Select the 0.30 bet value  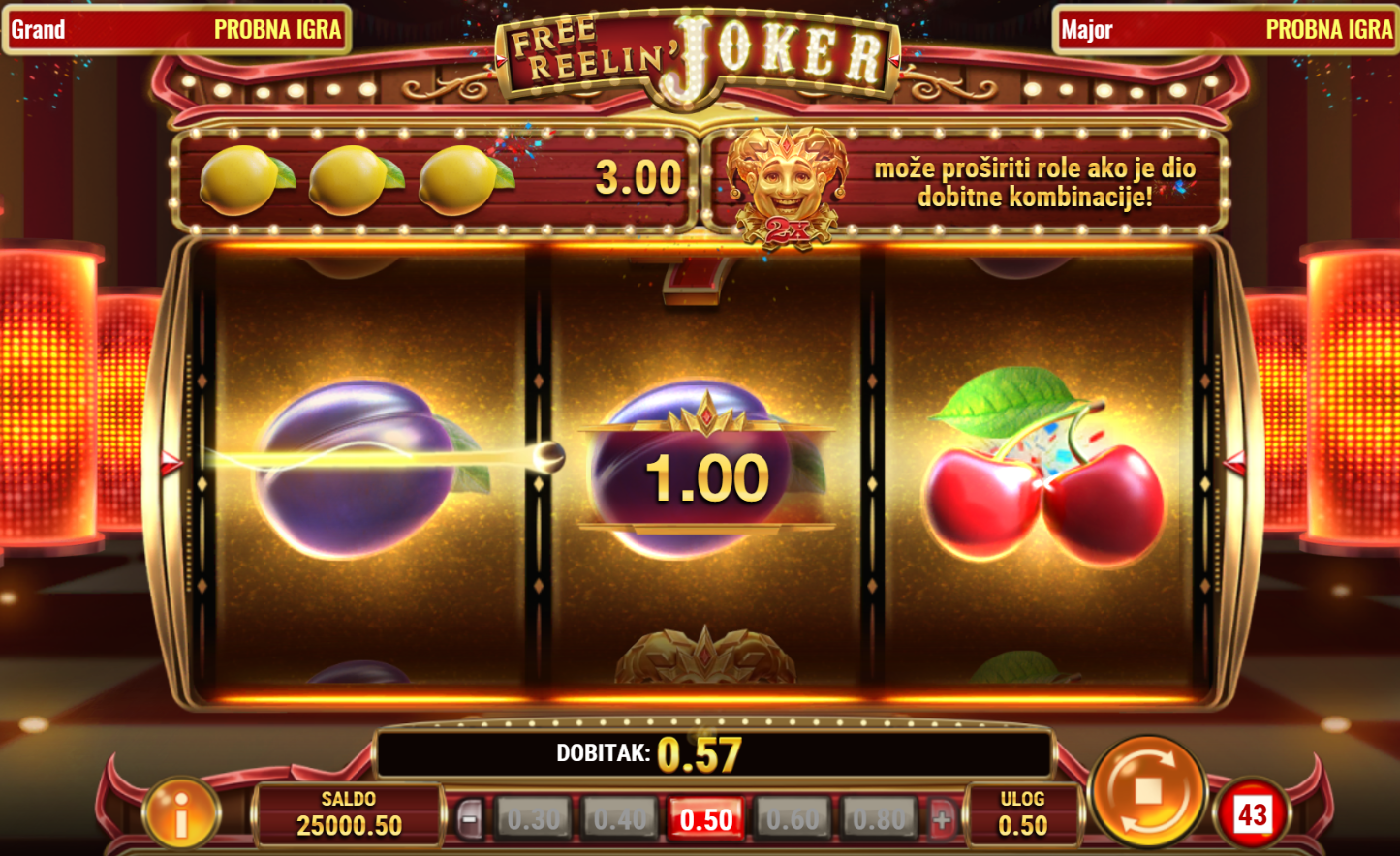[x=533, y=820]
